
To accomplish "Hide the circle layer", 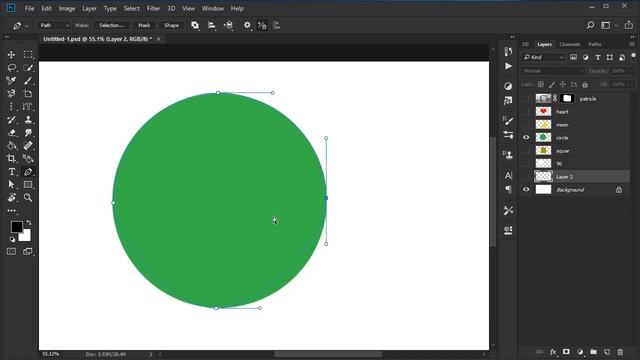I will (526, 138).
